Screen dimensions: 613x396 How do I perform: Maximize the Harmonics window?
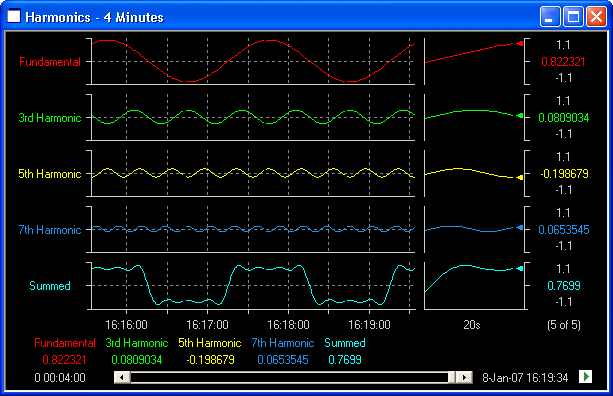click(x=573, y=16)
